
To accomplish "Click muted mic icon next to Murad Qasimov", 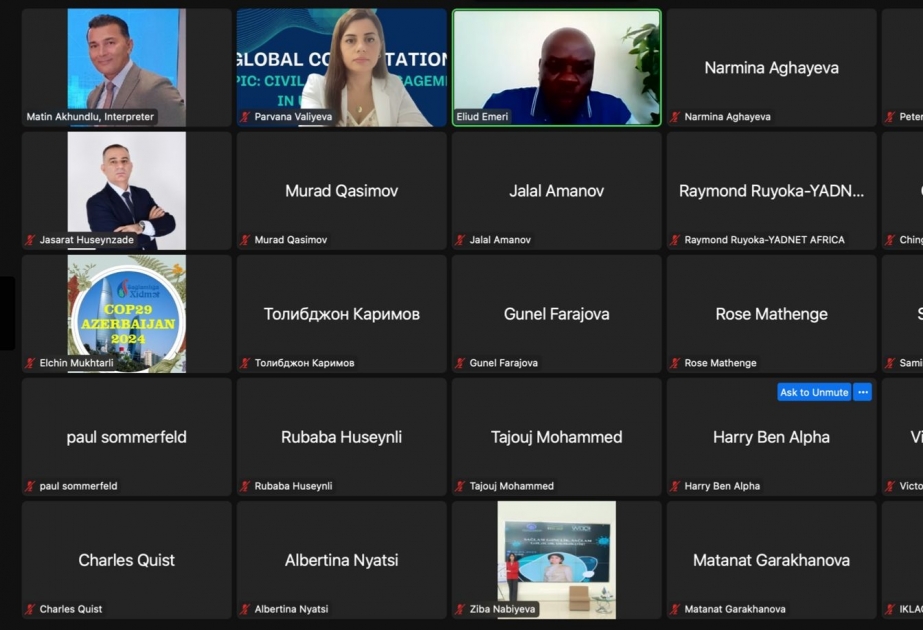I will pos(245,240).
